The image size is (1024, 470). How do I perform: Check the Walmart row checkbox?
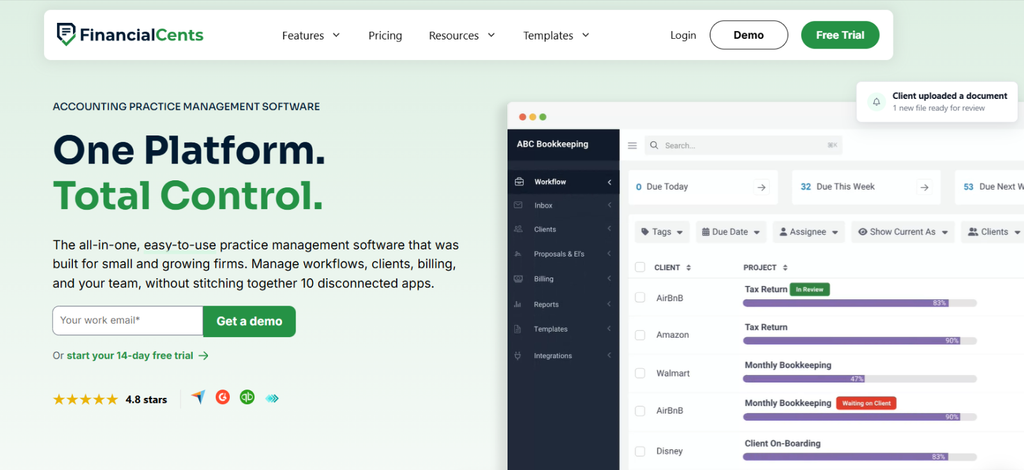coord(640,373)
